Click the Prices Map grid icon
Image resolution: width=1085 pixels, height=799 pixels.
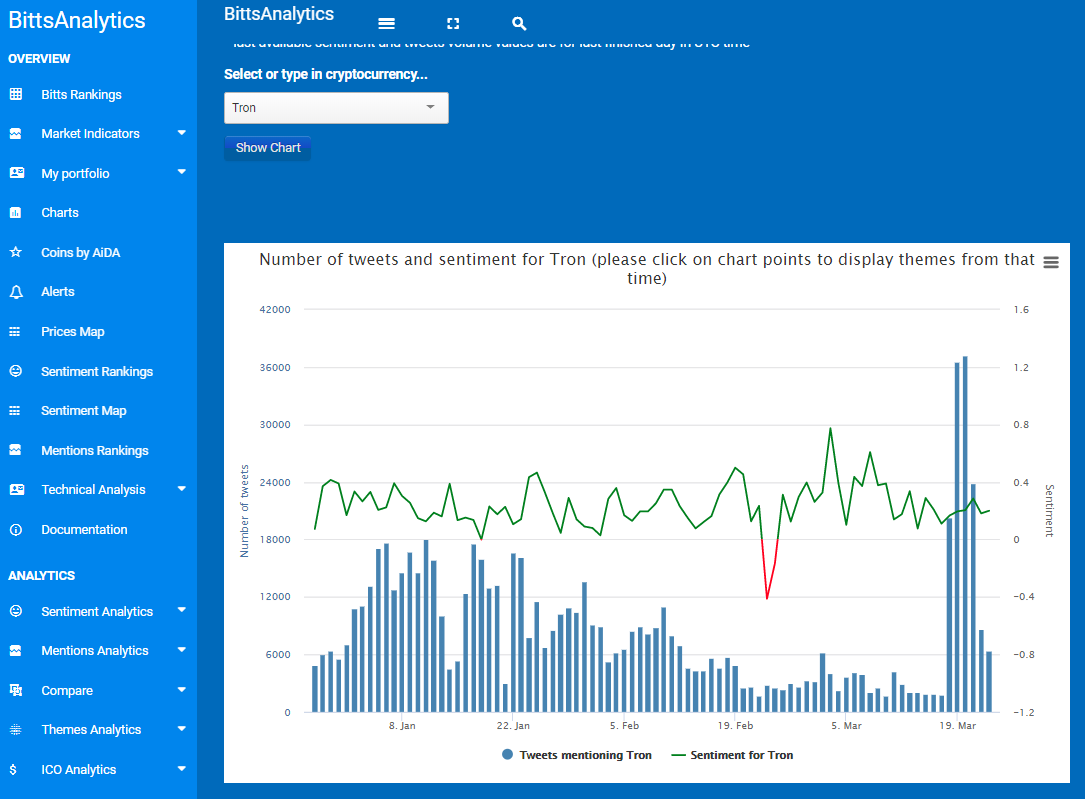click(x=15, y=331)
